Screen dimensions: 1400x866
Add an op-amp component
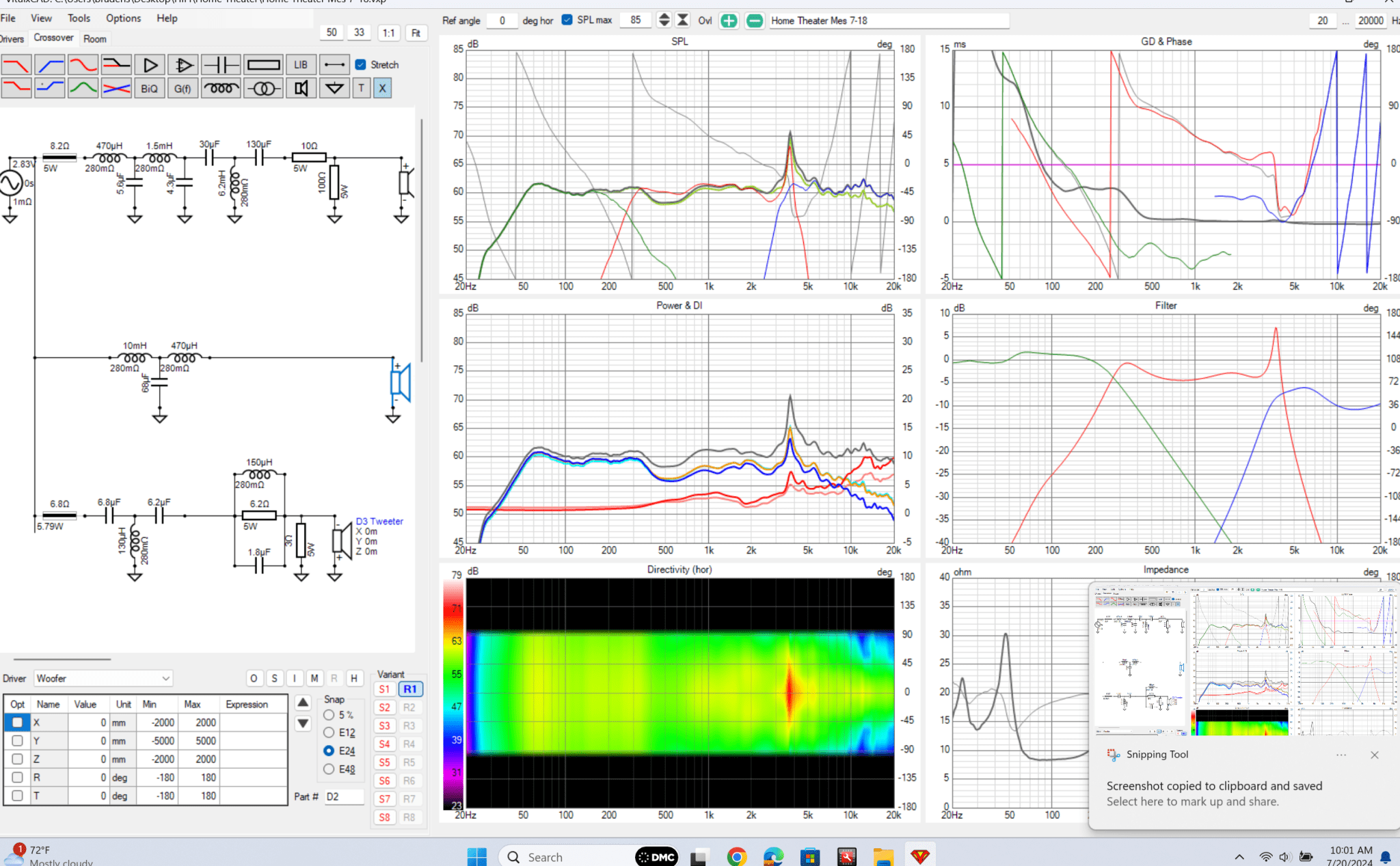pos(183,65)
